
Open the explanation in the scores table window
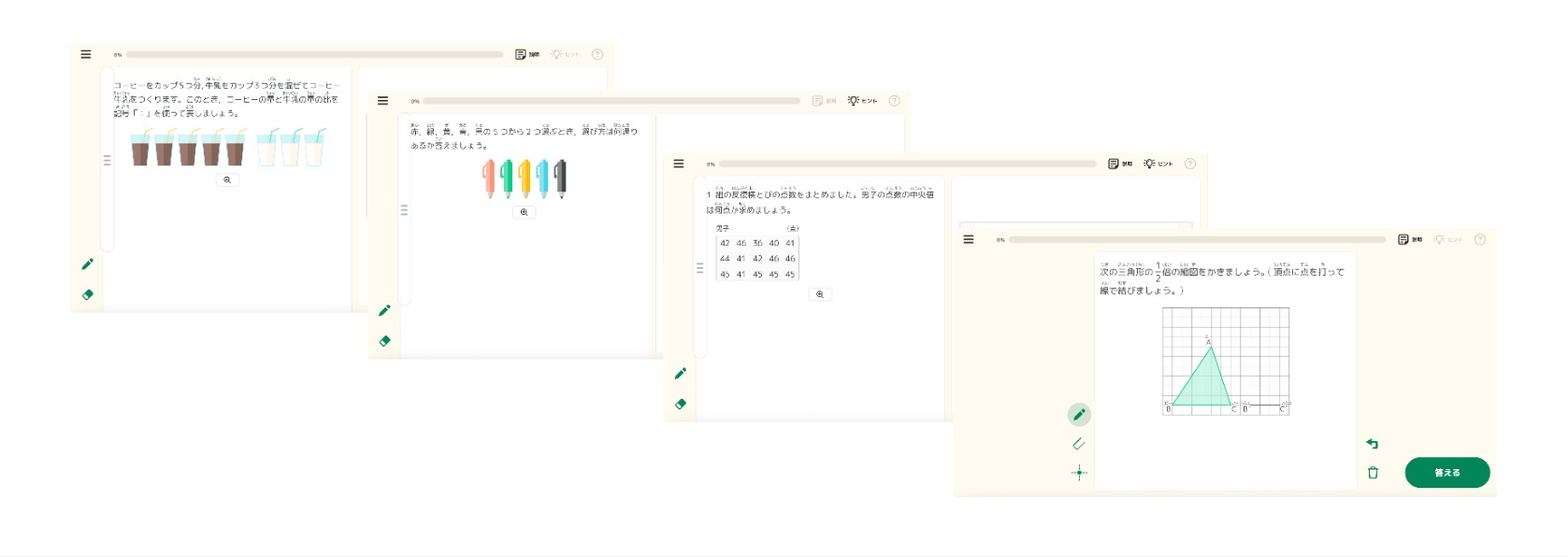coord(1120,164)
